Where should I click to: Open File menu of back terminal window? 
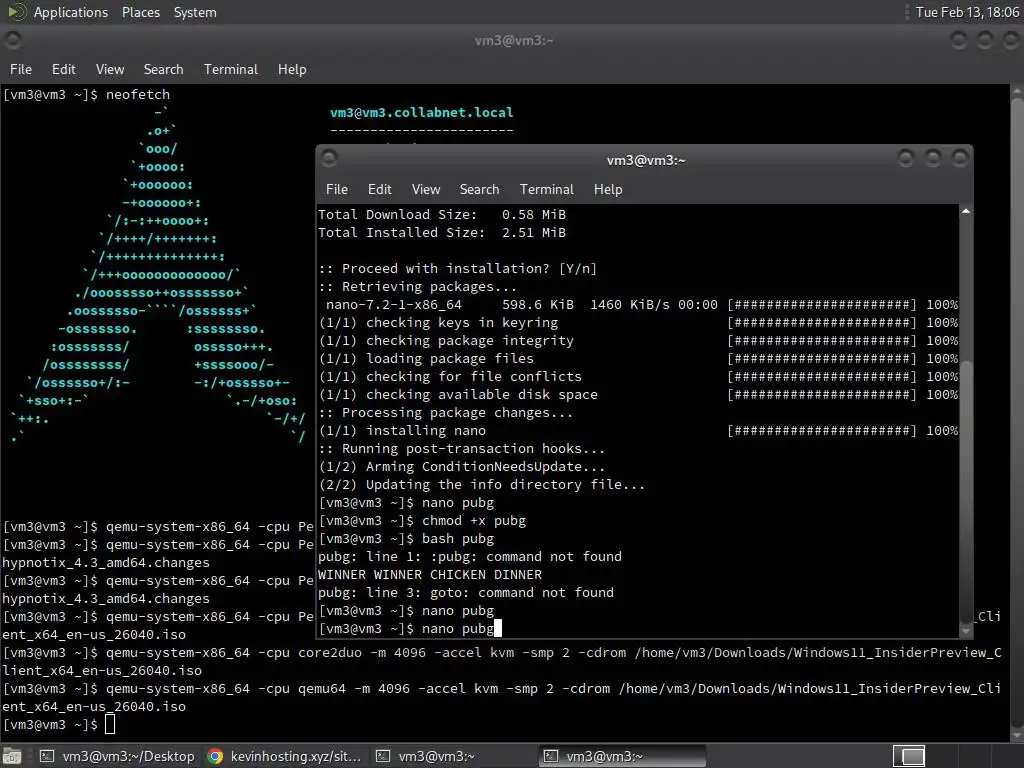click(21, 69)
